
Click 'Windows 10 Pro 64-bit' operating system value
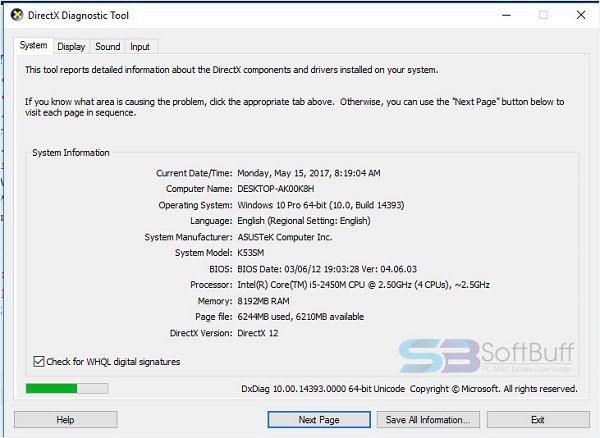click(282, 205)
